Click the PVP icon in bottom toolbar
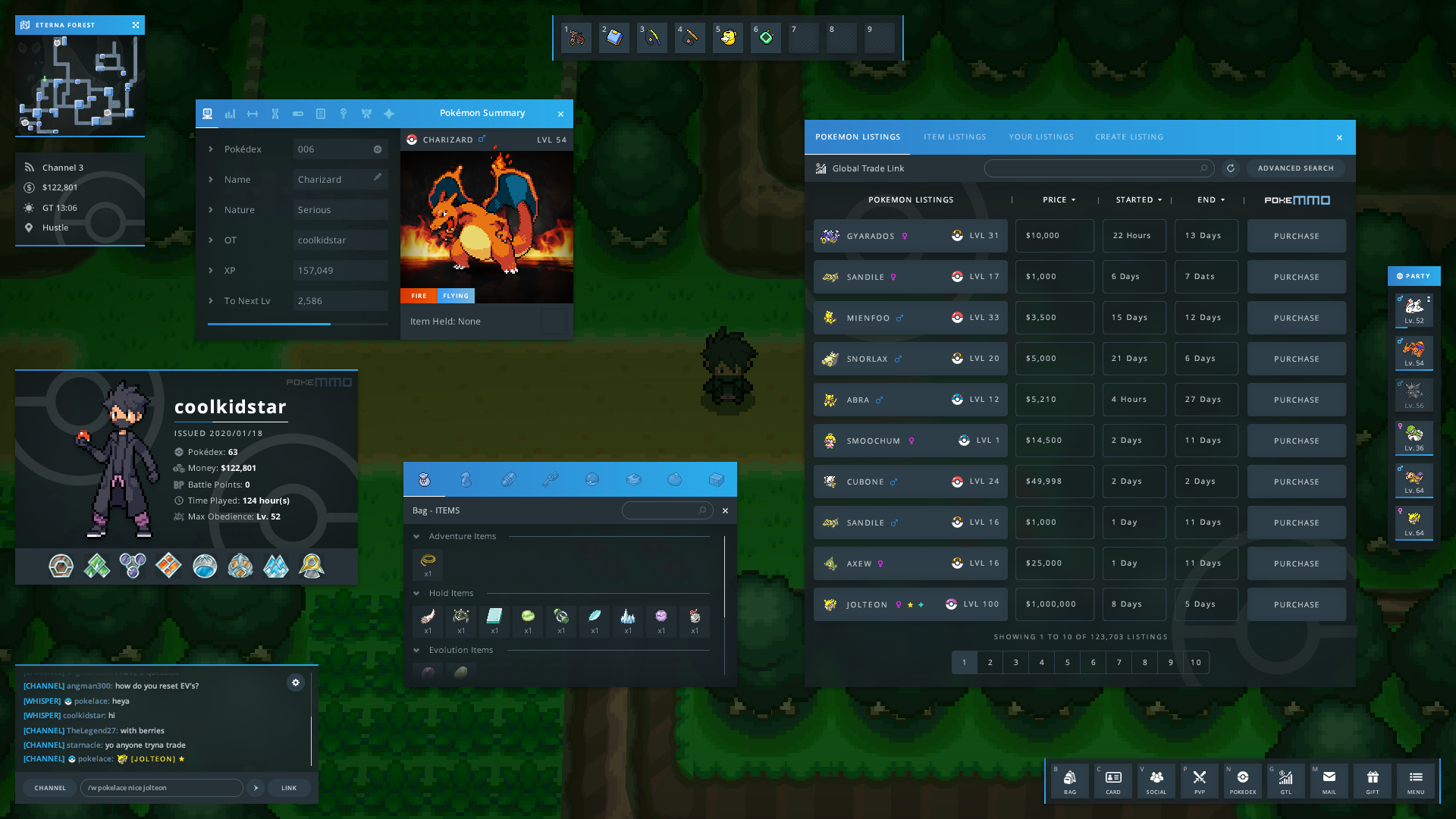The width and height of the screenshot is (1456, 819). coord(1199,780)
